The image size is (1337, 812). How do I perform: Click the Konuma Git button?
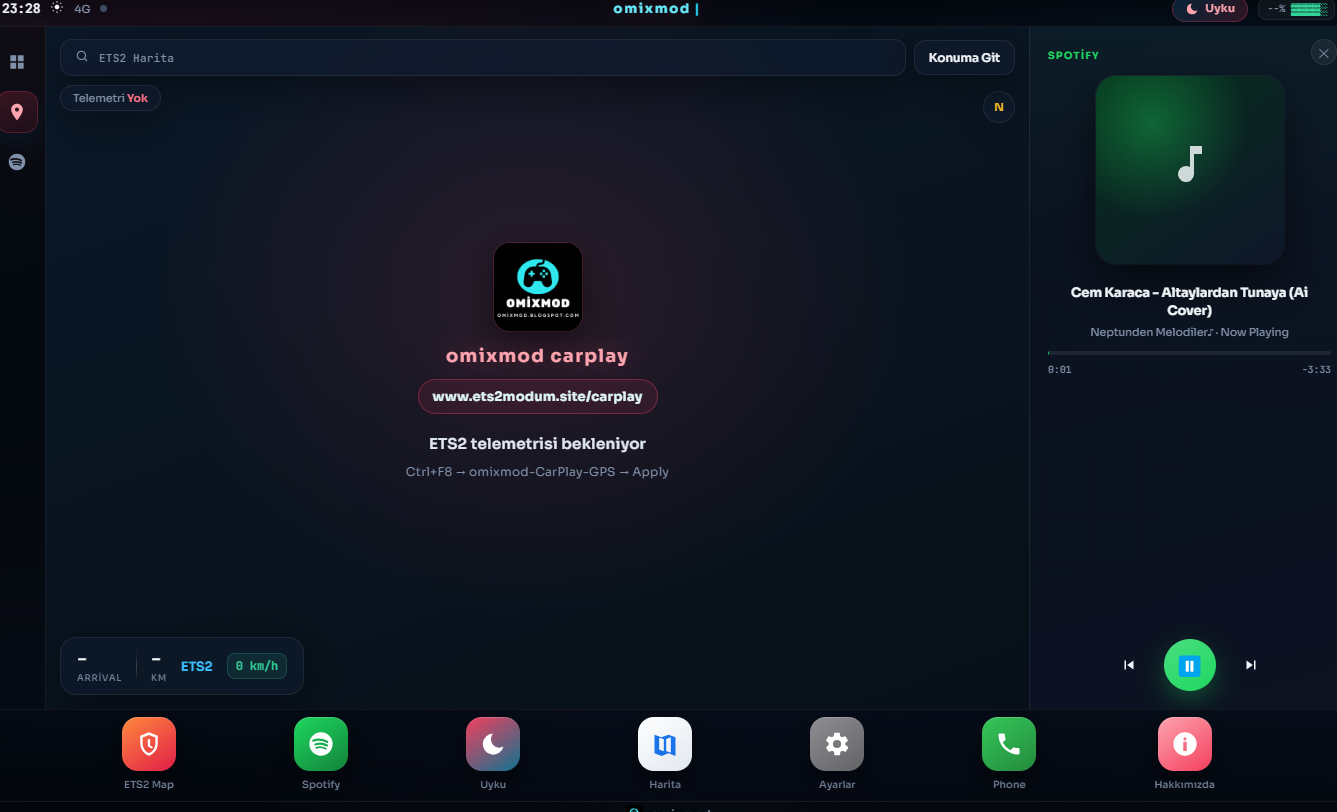tap(964, 57)
